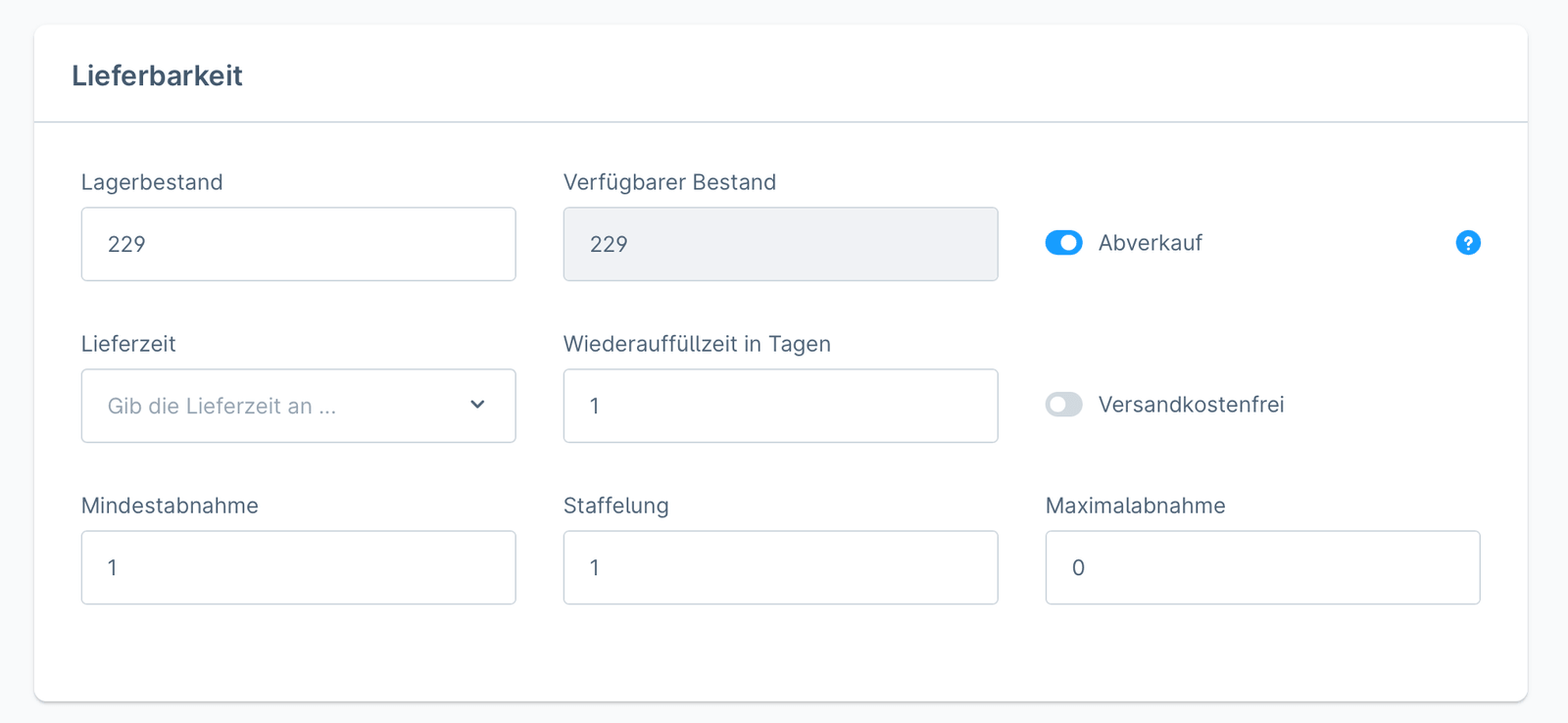The image size is (1568, 723).
Task: Click the blue Abverkauf help icon
Action: tap(1467, 242)
